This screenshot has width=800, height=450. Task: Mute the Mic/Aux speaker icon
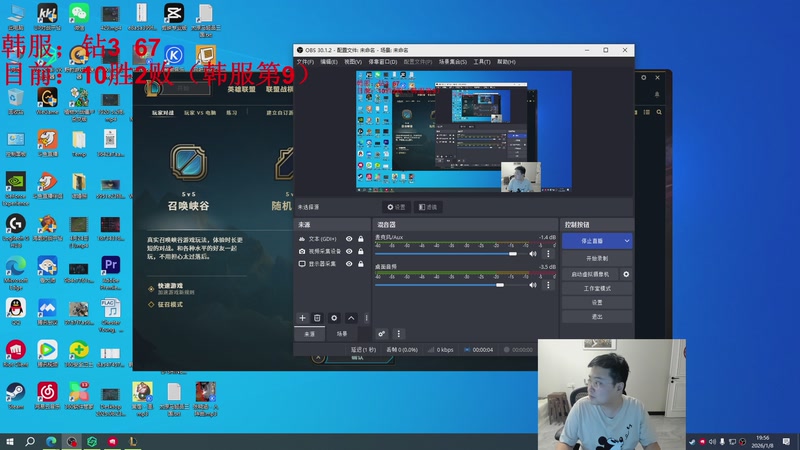pyautogui.click(x=533, y=254)
